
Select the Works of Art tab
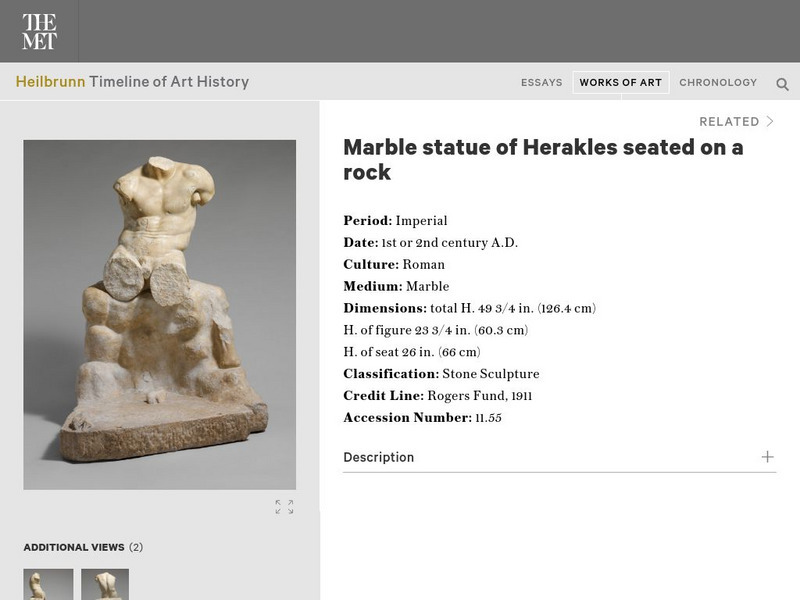point(620,83)
